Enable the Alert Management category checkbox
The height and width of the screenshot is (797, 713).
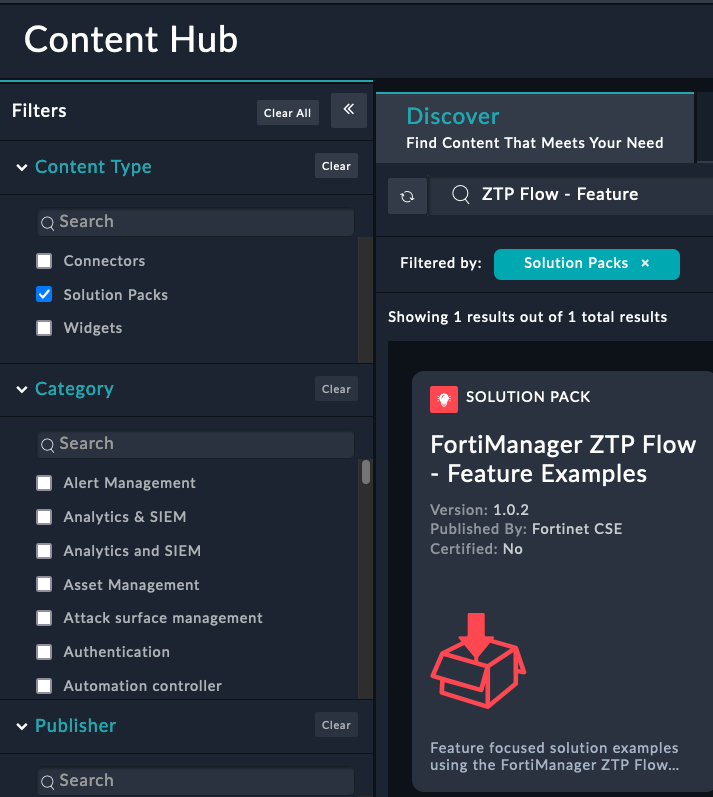pyautogui.click(x=44, y=483)
